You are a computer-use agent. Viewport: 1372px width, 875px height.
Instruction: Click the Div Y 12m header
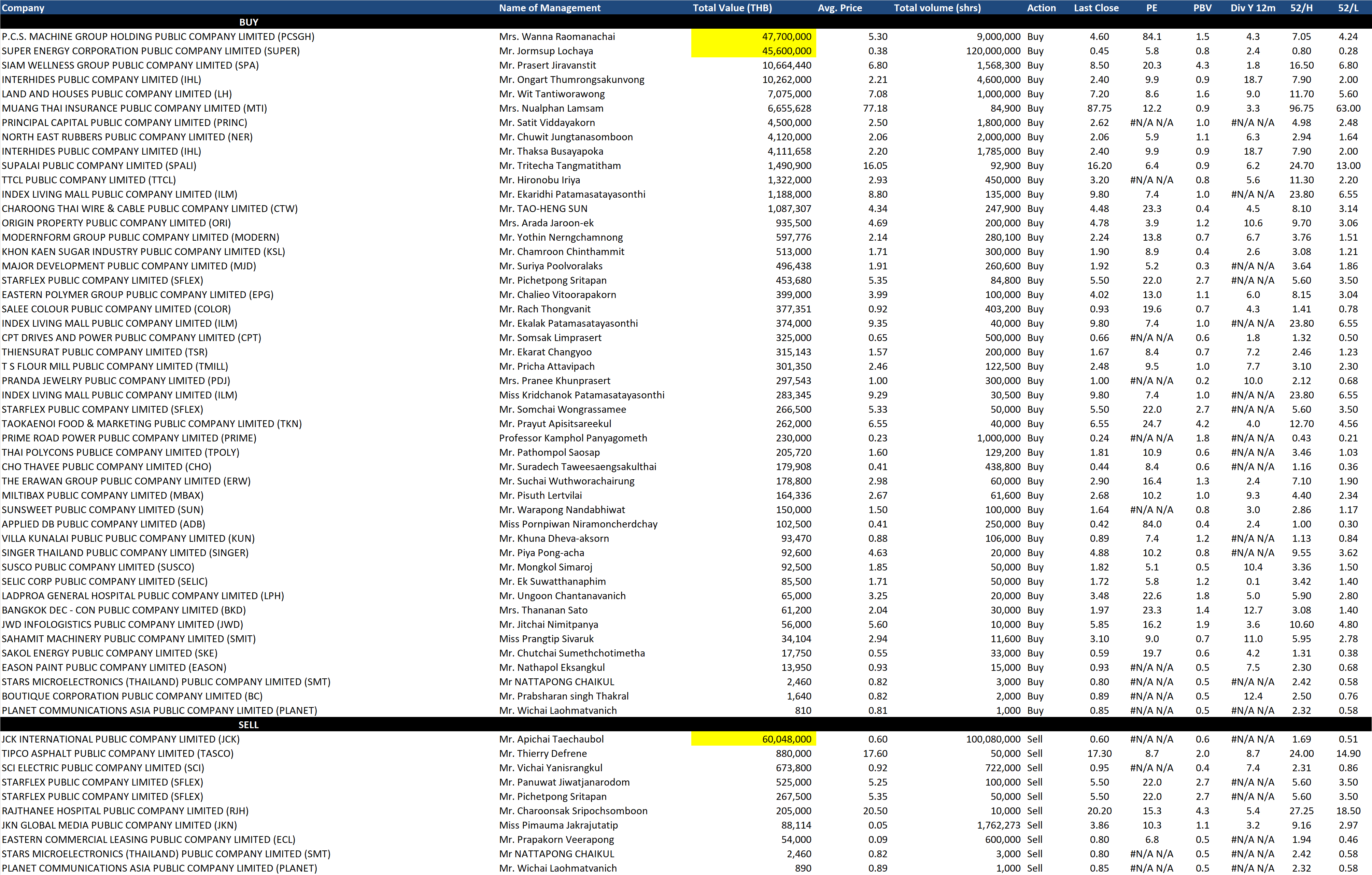(1253, 8)
